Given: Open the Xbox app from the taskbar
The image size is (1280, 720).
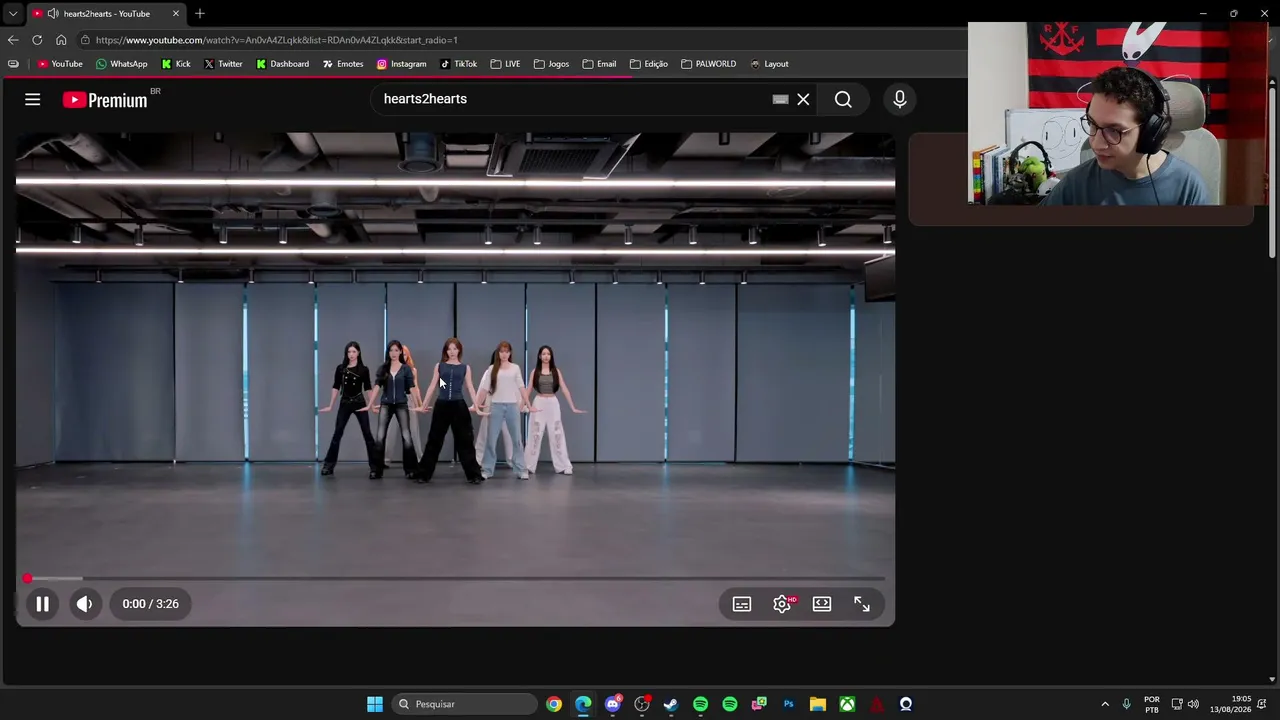Looking at the screenshot, I should click(x=847, y=704).
